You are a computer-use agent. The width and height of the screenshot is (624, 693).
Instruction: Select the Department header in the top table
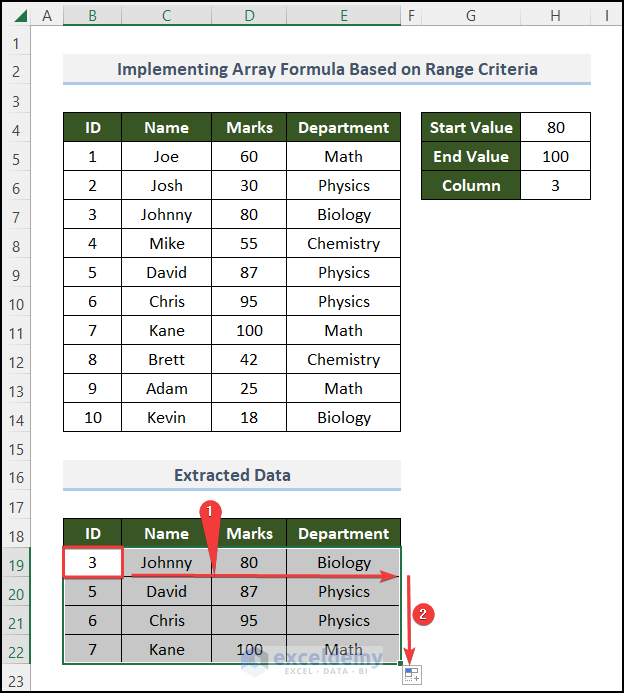point(343,128)
